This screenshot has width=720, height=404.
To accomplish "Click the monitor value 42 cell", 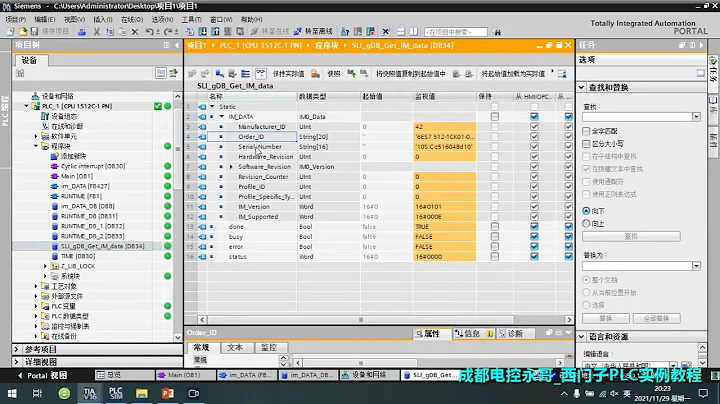I will tap(444, 127).
